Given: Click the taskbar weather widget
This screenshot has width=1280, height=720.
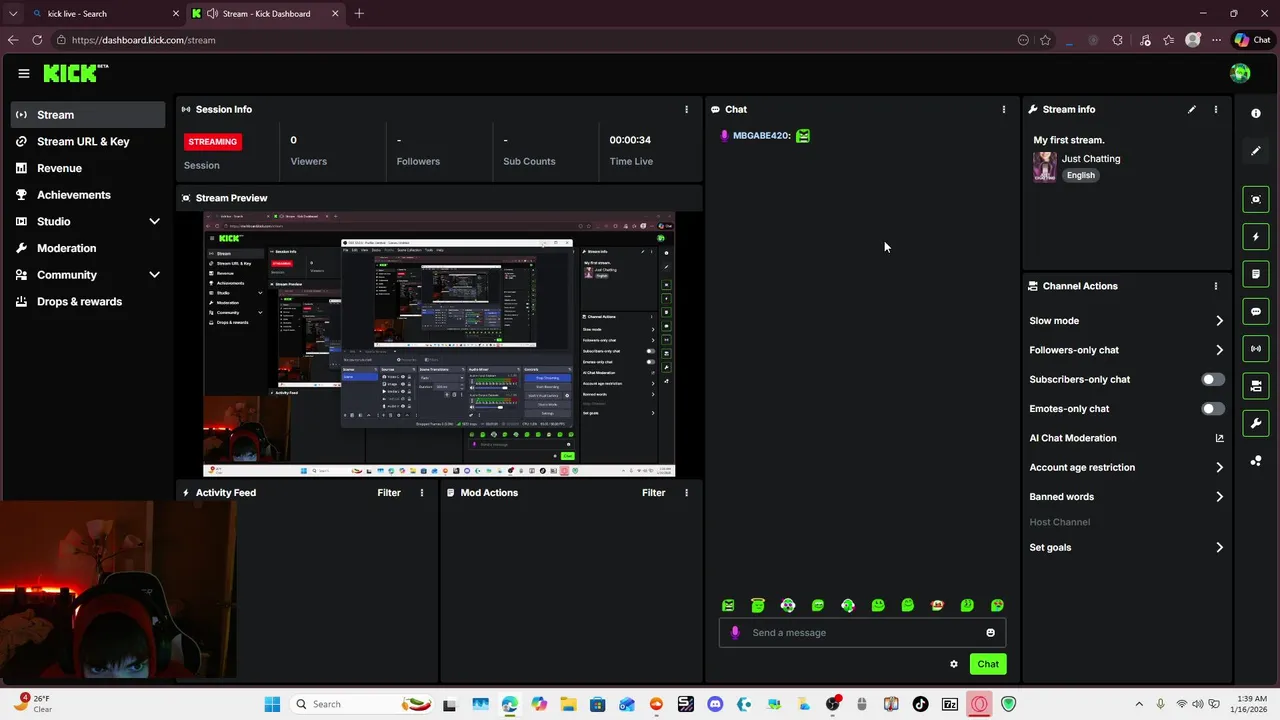Looking at the screenshot, I should coord(33,703).
